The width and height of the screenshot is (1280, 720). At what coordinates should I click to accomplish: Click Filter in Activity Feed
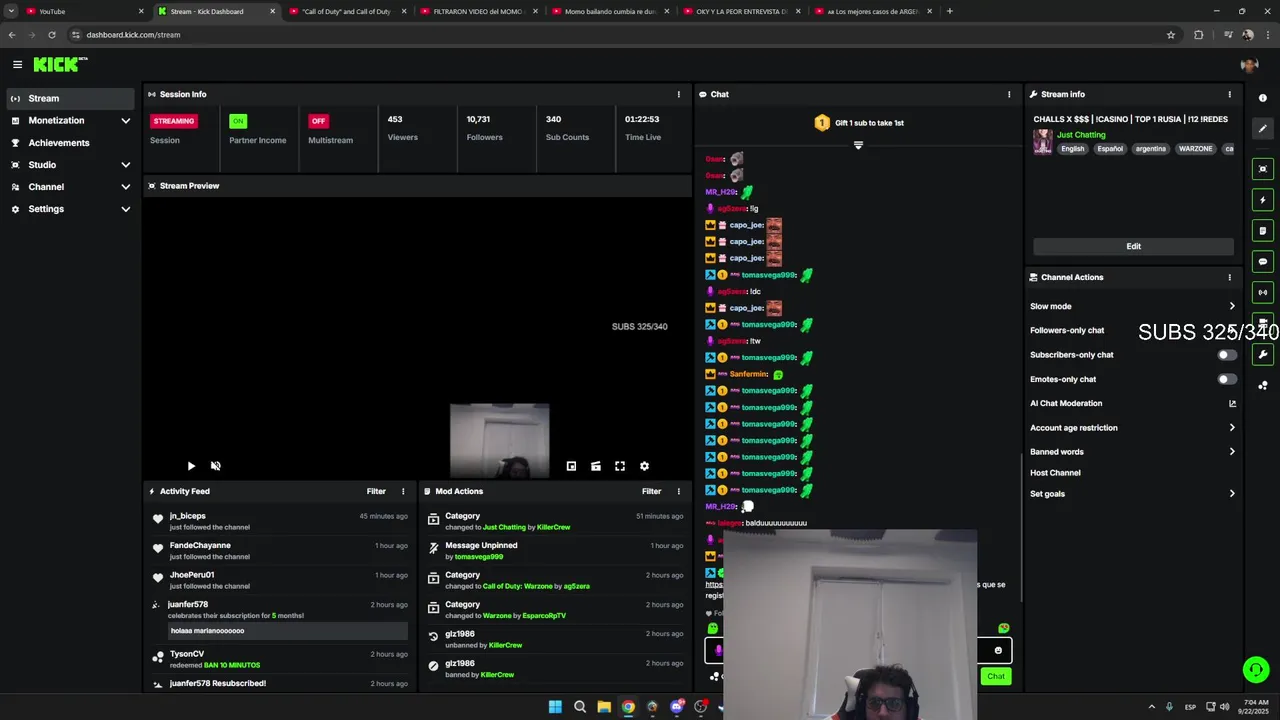(x=376, y=491)
